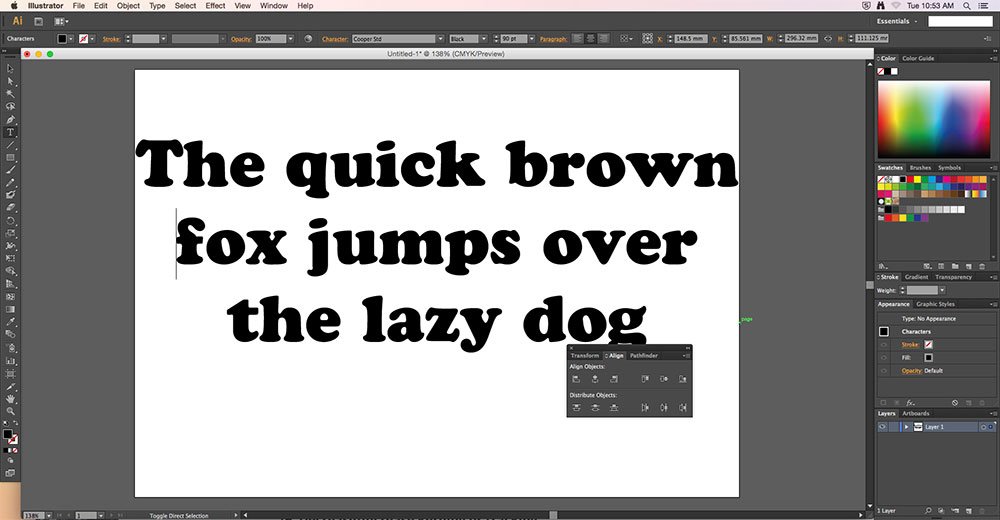The image size is (1000, 520).
Task: Select the Pen tool
Action: pos(10,119)
